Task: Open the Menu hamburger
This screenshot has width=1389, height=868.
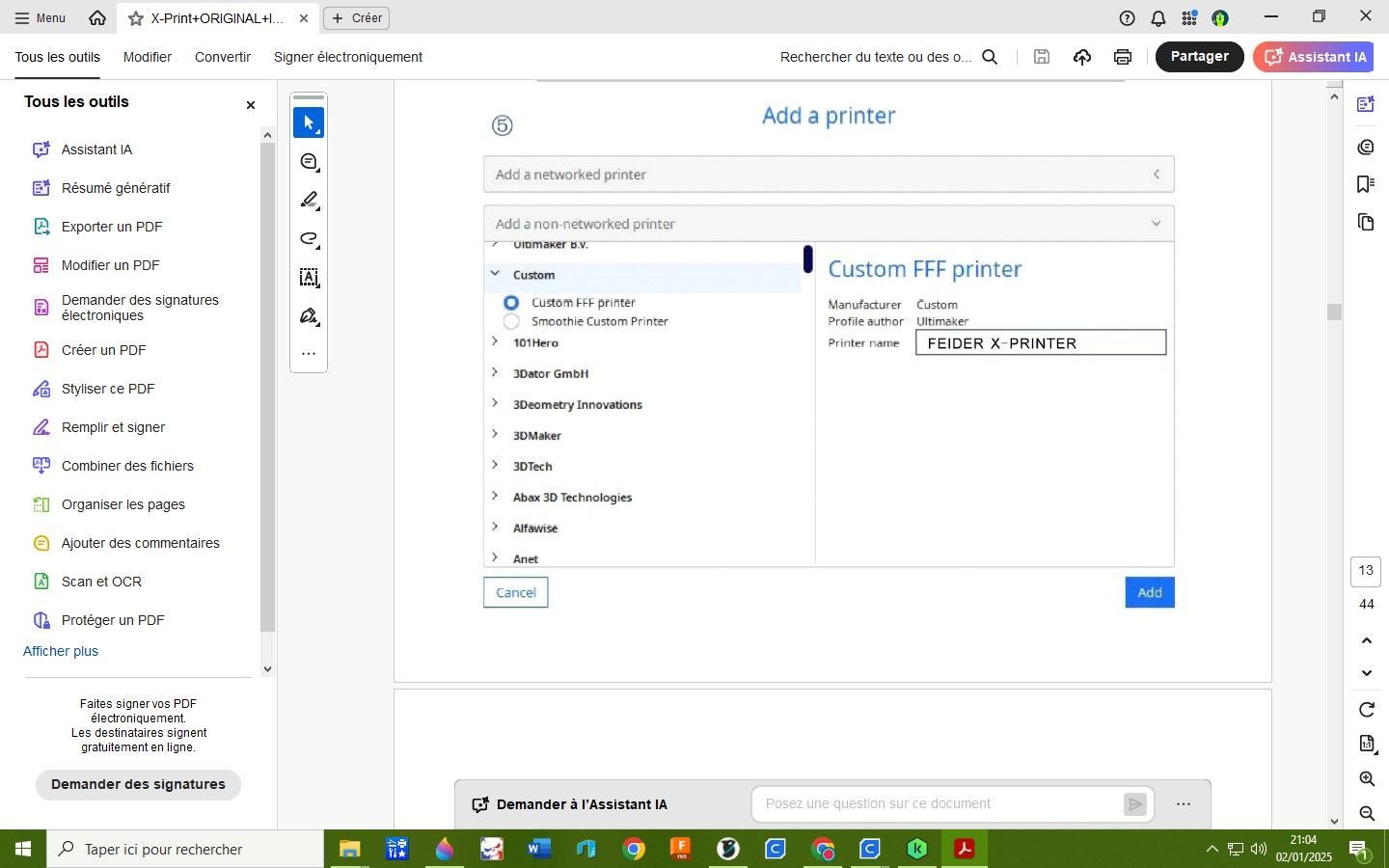Action: click(x=41, y=17)
